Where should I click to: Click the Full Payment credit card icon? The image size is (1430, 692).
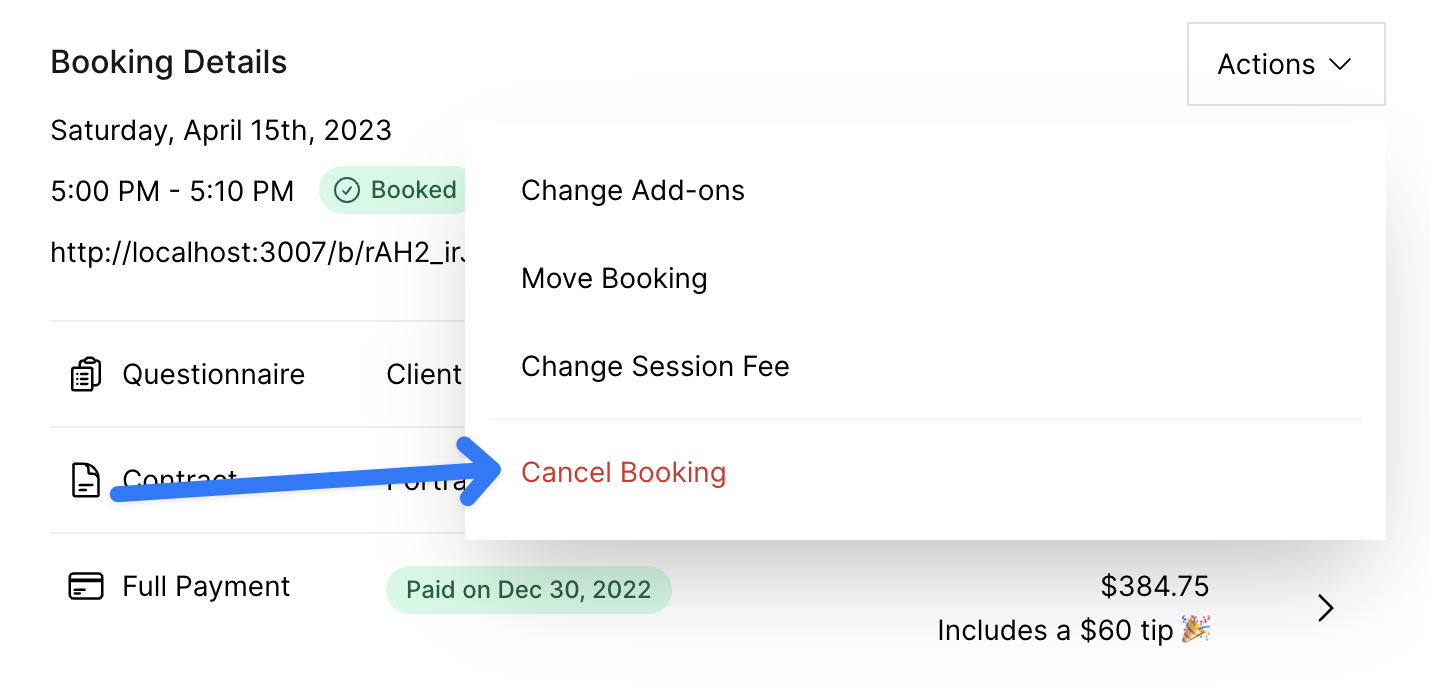tap(86, 586)
